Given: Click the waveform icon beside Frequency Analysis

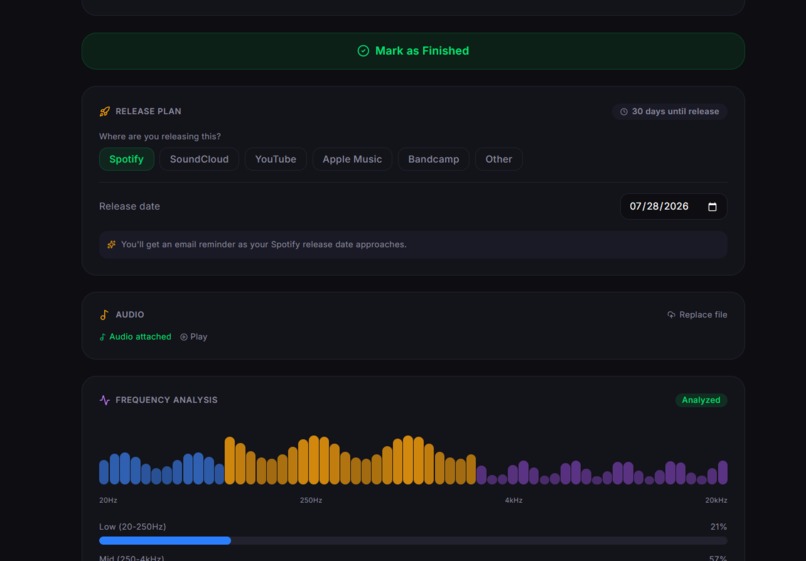Looking at the screenshot, I should (105, 400).
